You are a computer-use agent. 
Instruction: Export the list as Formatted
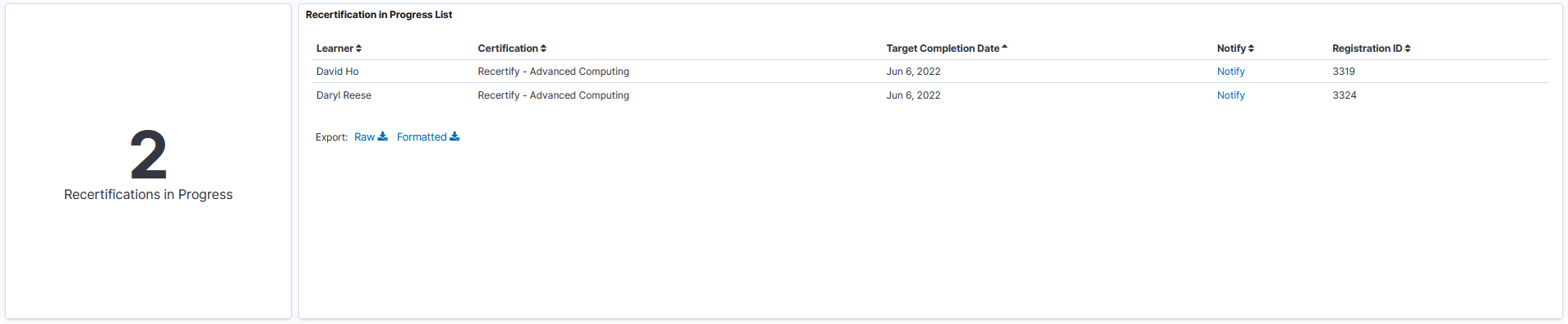(x=422, y=137)
